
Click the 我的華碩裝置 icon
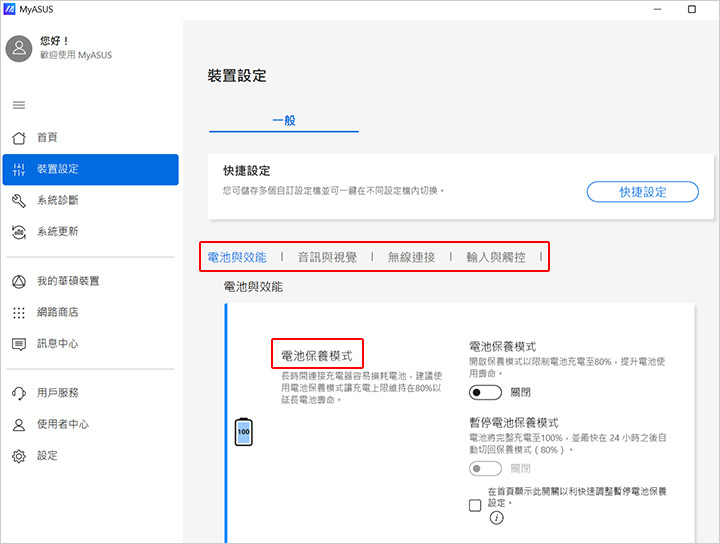(19, 281)
